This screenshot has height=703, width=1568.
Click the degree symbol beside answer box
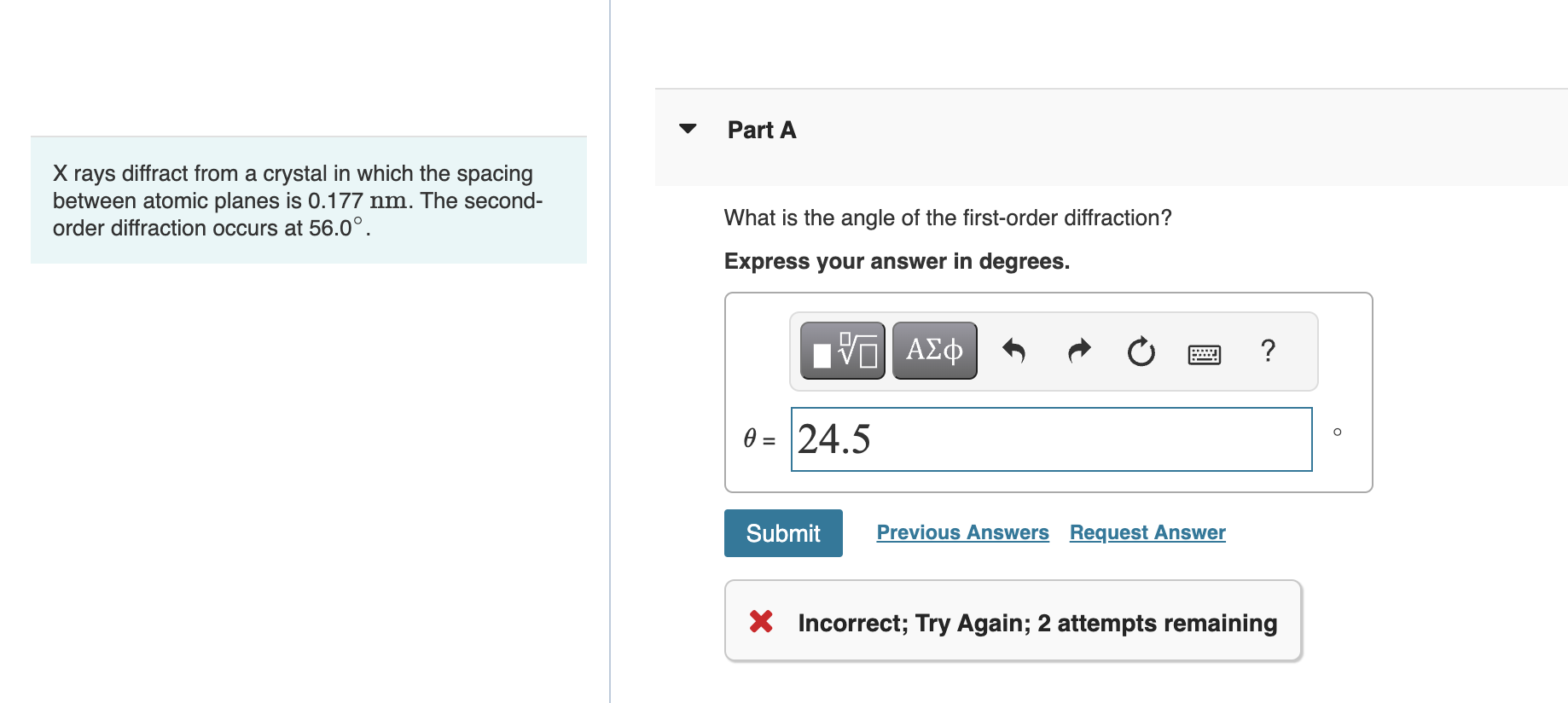(x=1336, y=433)
